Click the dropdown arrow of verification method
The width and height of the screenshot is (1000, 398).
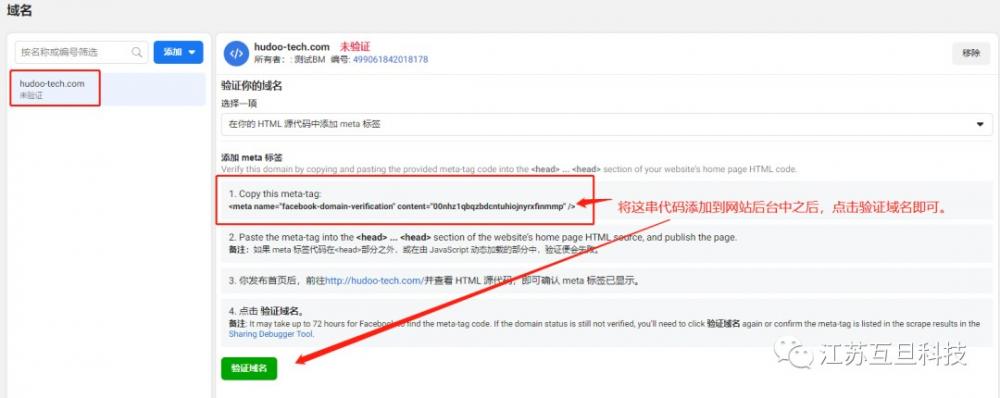[980, 124]
